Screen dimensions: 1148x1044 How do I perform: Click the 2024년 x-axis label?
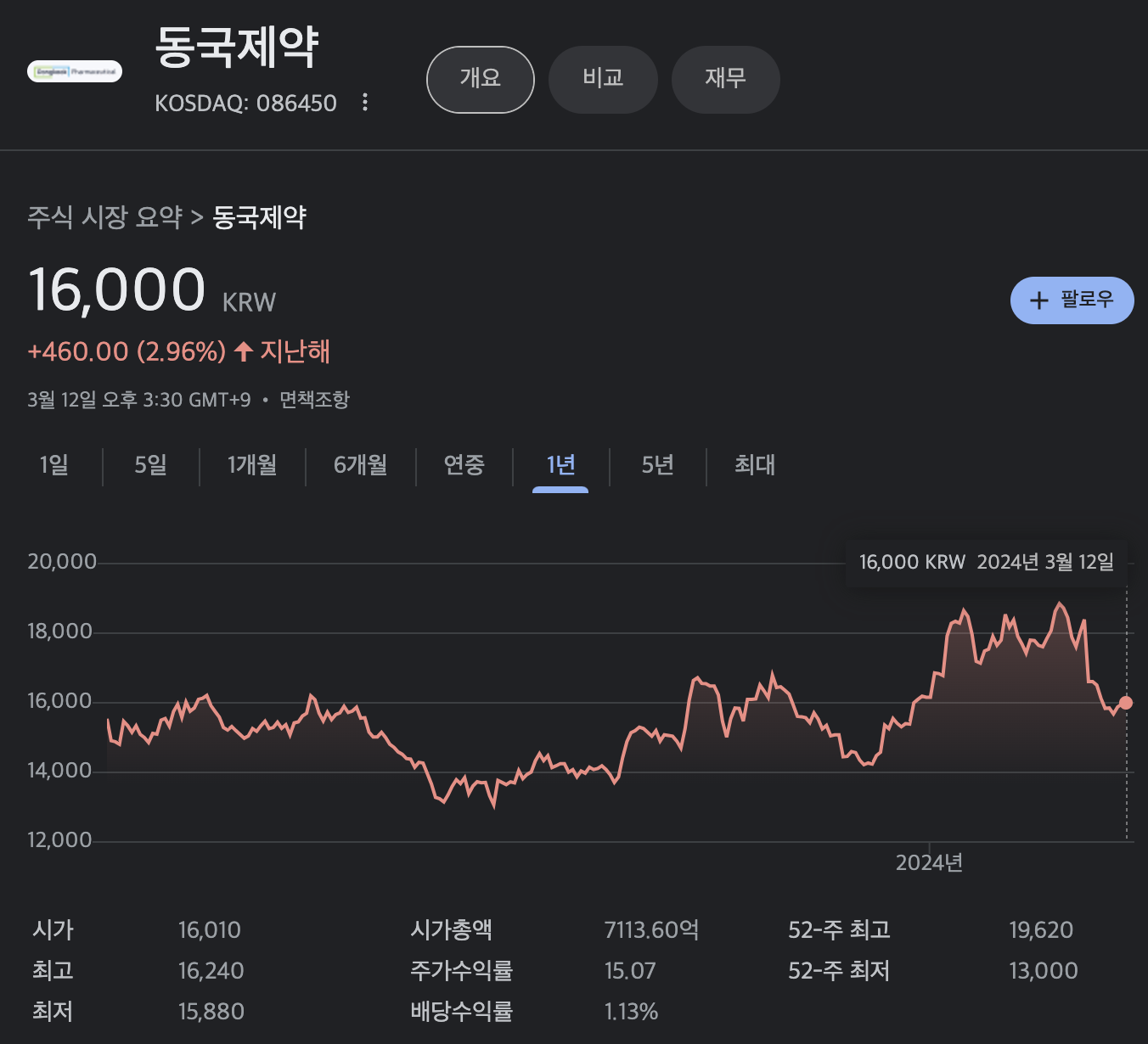(929, 863)
